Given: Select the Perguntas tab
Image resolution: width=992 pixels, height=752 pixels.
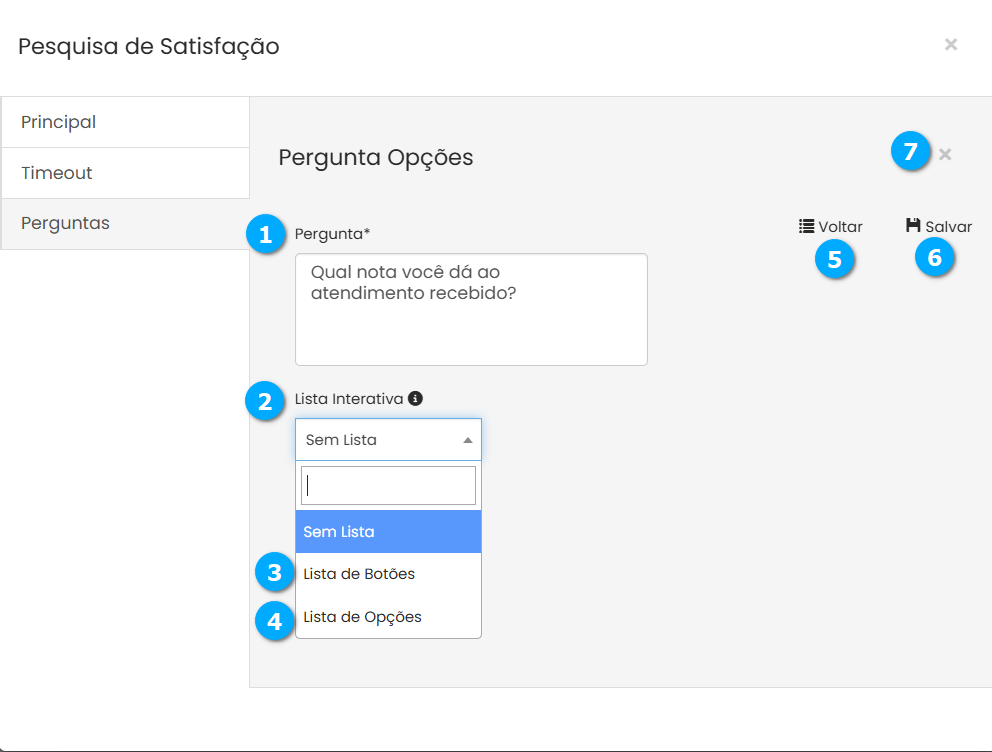Looking at the screenshot, I should coord(125,223).
